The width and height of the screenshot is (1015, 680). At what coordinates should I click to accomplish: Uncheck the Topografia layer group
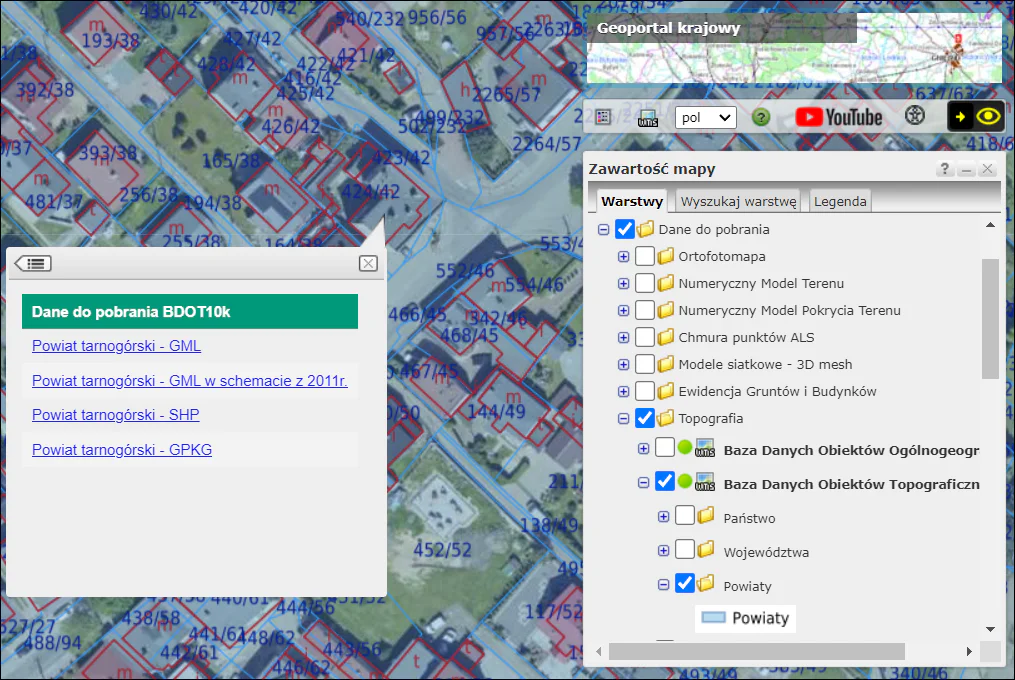(x=645, y=418)
